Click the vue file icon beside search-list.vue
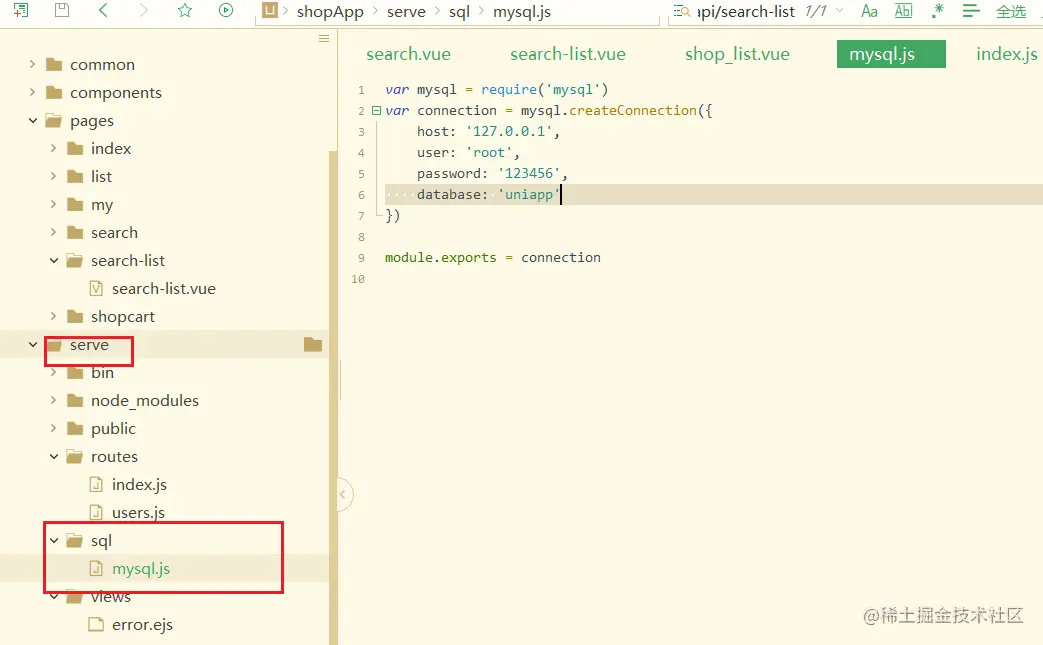The image size is (1043, 645). click(x=96, y=289)
